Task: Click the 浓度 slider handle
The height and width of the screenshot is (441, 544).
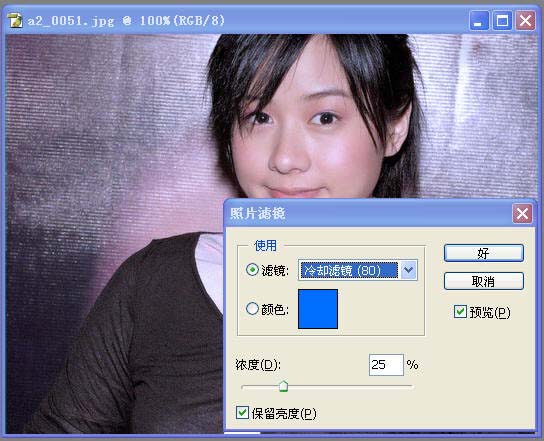Action: [x=283, y=386]
